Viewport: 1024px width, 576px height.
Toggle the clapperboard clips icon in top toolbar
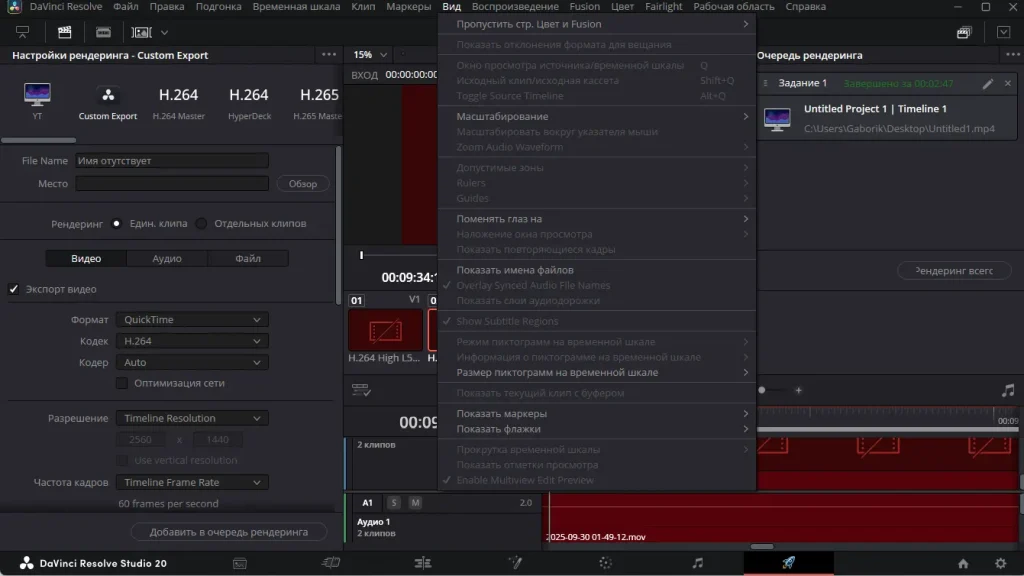point(64,33)
